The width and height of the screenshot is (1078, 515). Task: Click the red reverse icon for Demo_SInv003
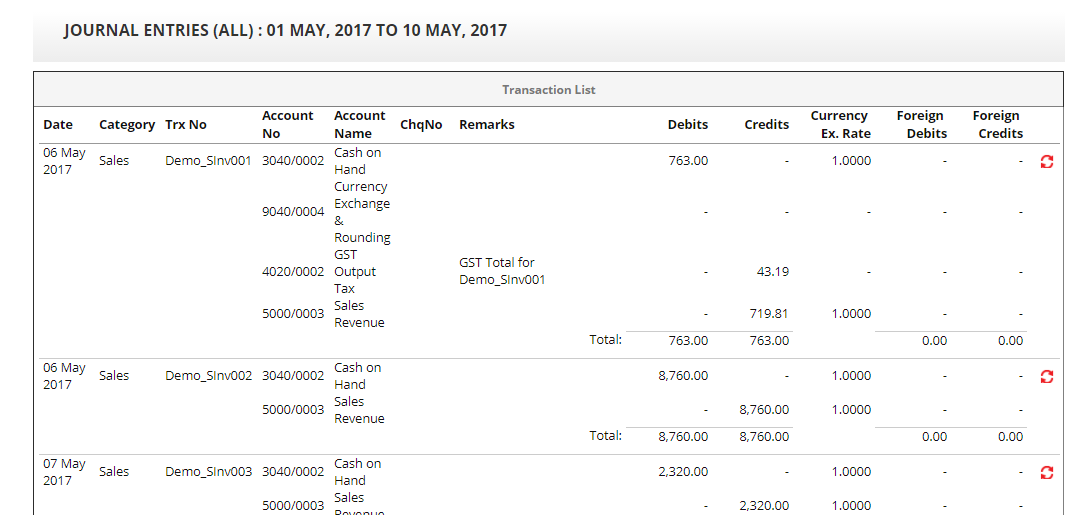1047,472
